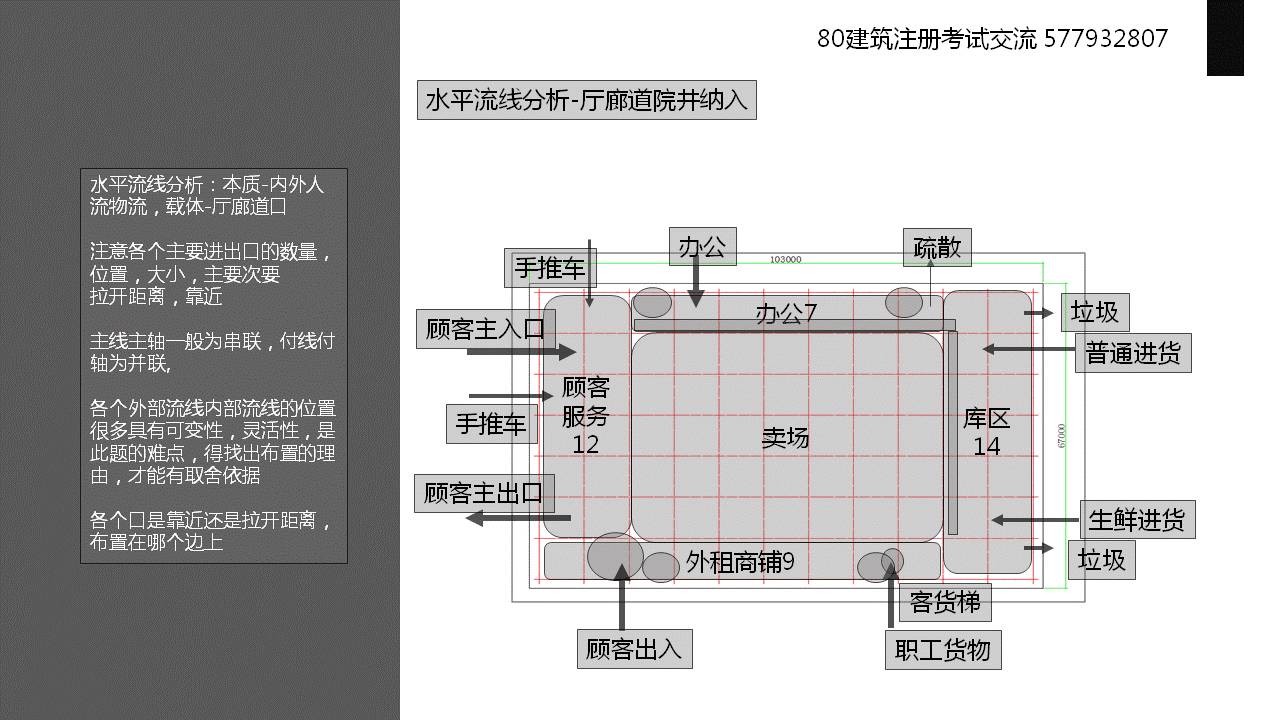Select paragraph starting 水平流线分析：本质

coord(207,196)
